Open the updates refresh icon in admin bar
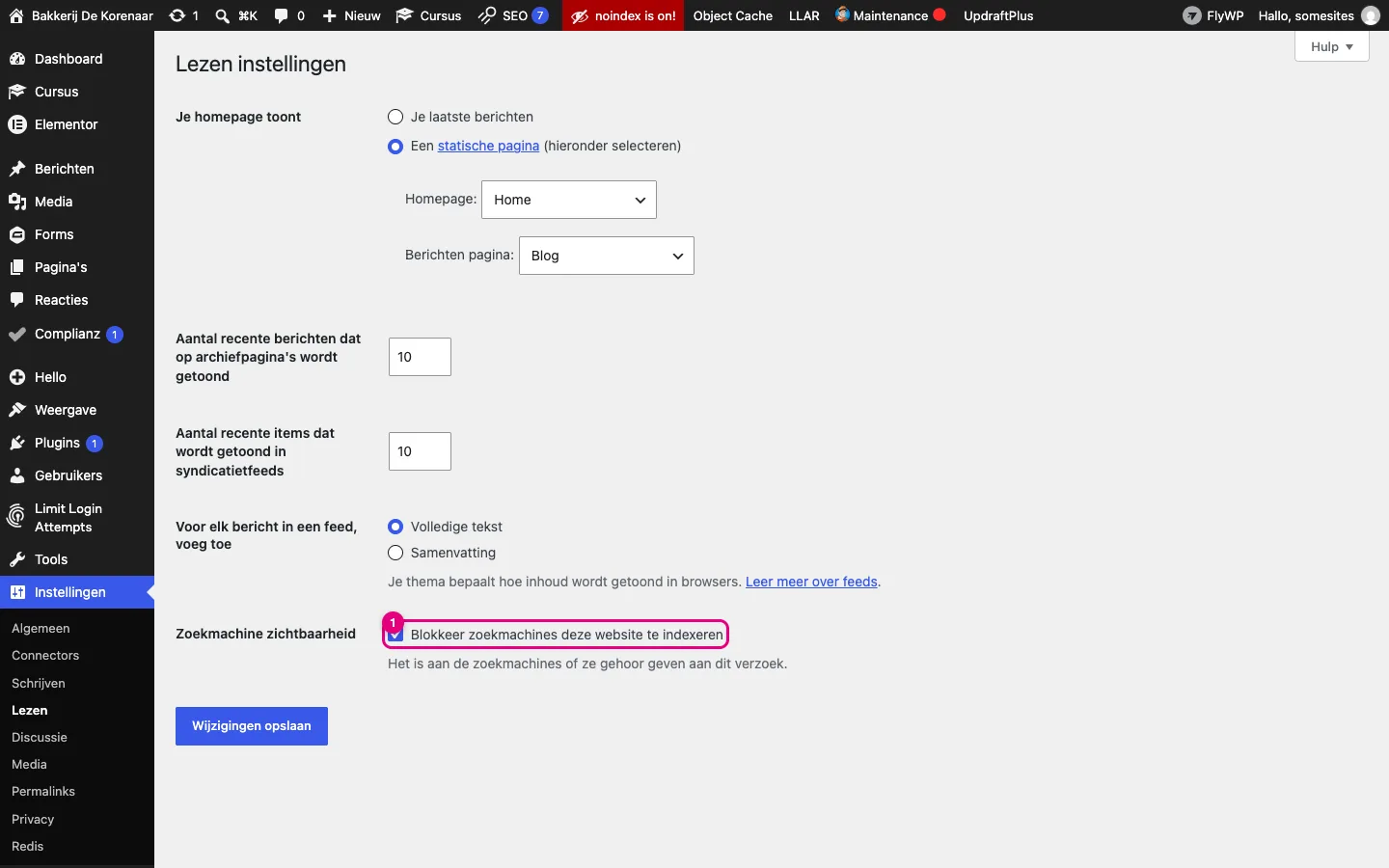The height and width of the screenshot is (868, 1389). 177,15
